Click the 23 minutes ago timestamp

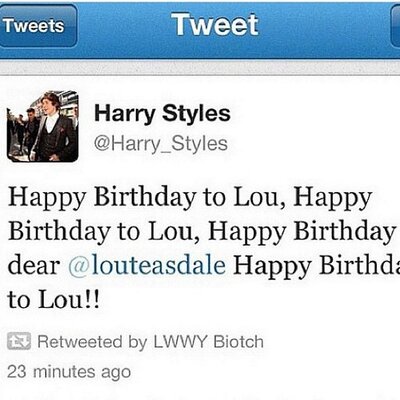(69, 372)
